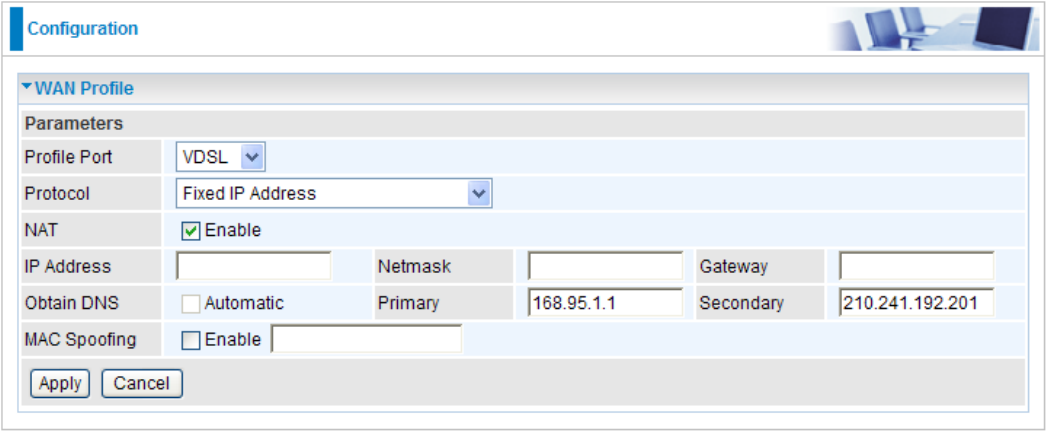1047x432 pixels.
Task: Uncheck the NAT Enable checkbox
Action: (191, 231)
